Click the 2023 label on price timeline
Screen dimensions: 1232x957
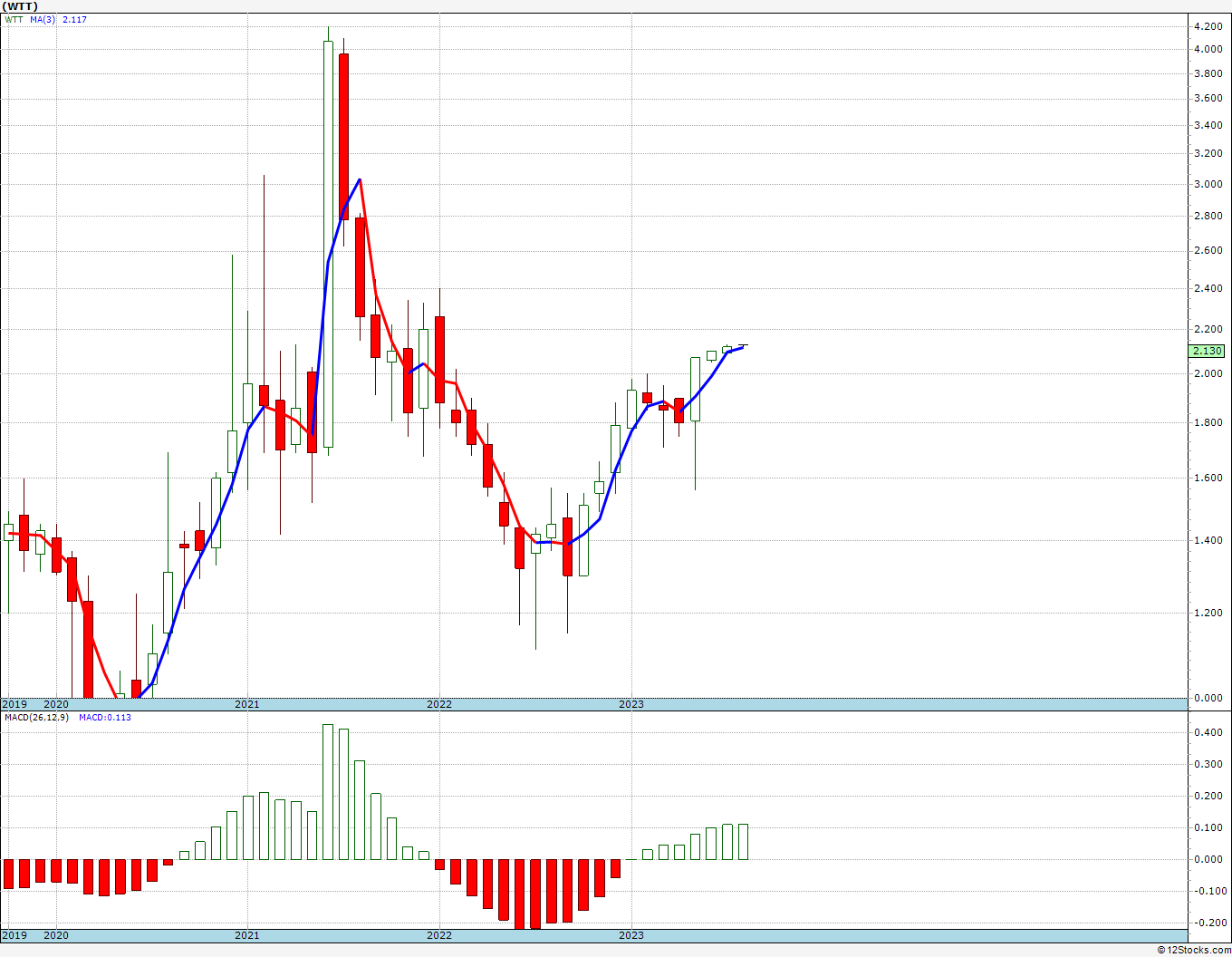pos(631,704)
